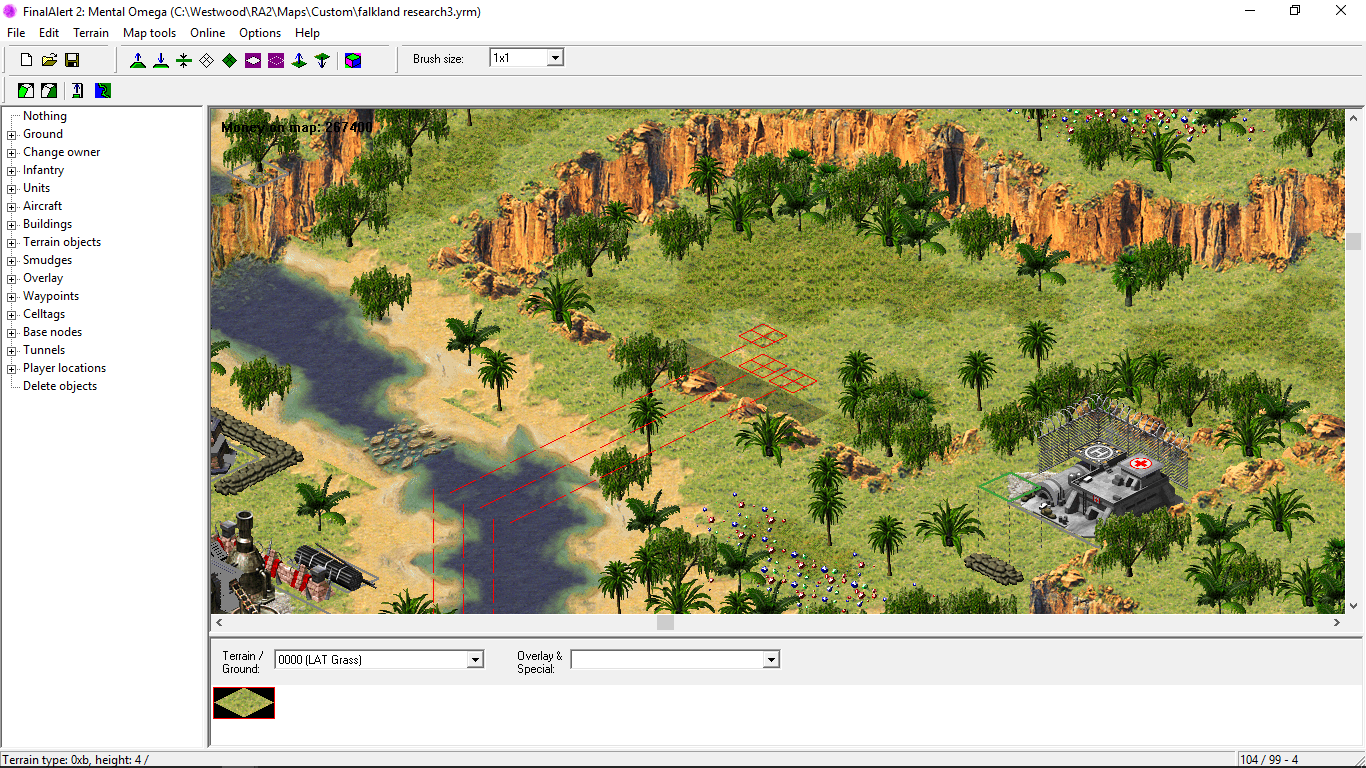Open the Help menu
The image size is (1366, 768).
coord(307,33)
